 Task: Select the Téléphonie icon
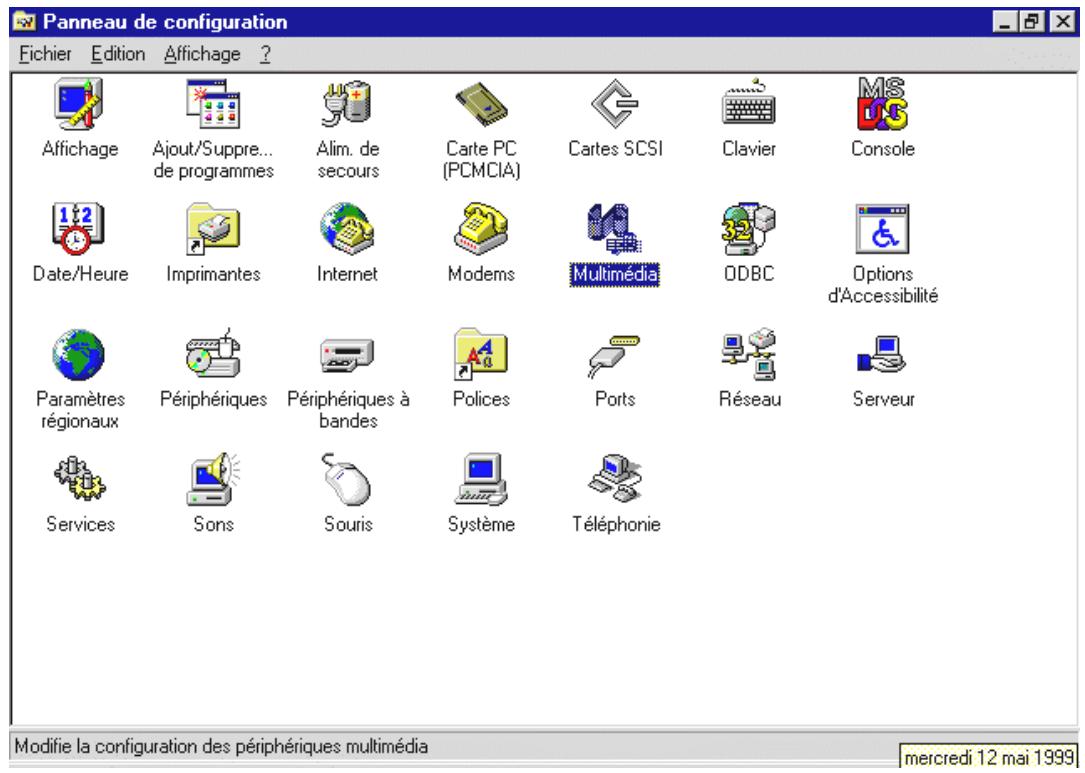pyautogui.click(x=615, y=479)
